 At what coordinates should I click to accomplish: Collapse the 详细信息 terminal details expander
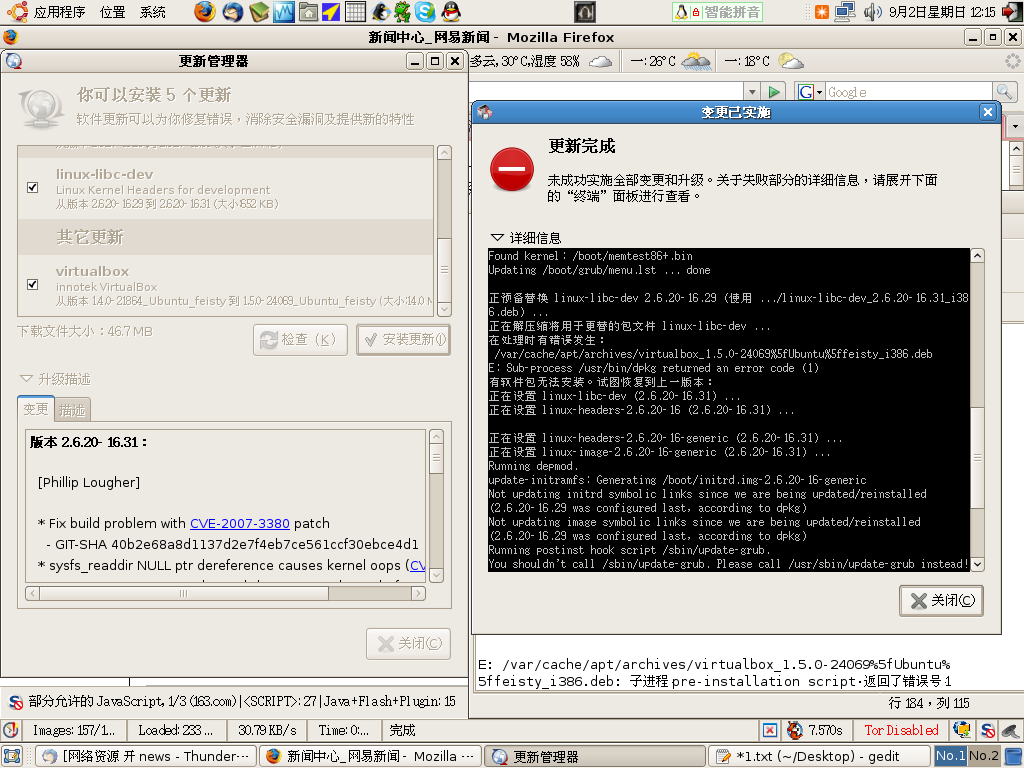tap(497, 237)
